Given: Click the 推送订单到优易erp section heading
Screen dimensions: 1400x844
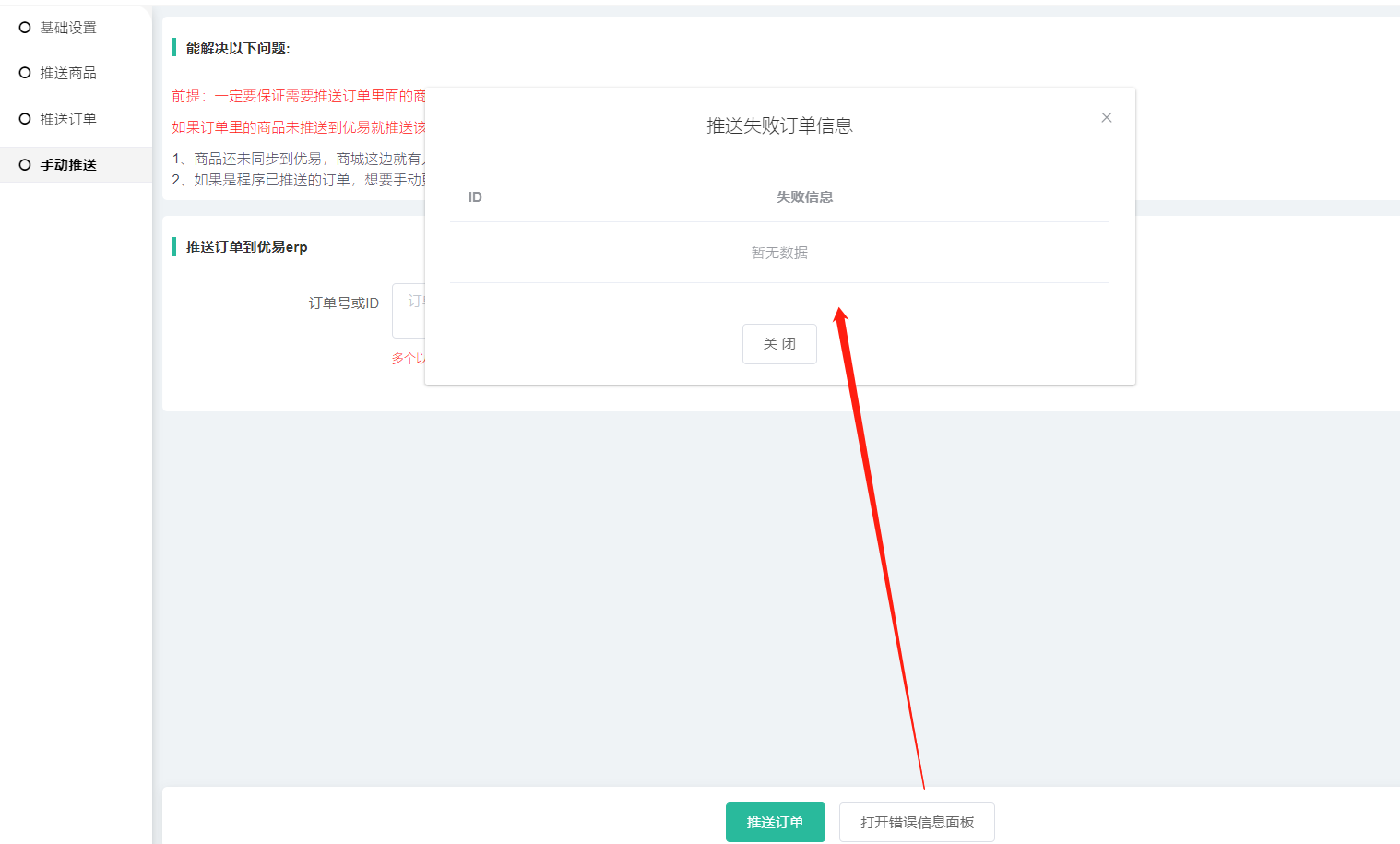Looking at the screenshot, I should (x=246, y=247).
